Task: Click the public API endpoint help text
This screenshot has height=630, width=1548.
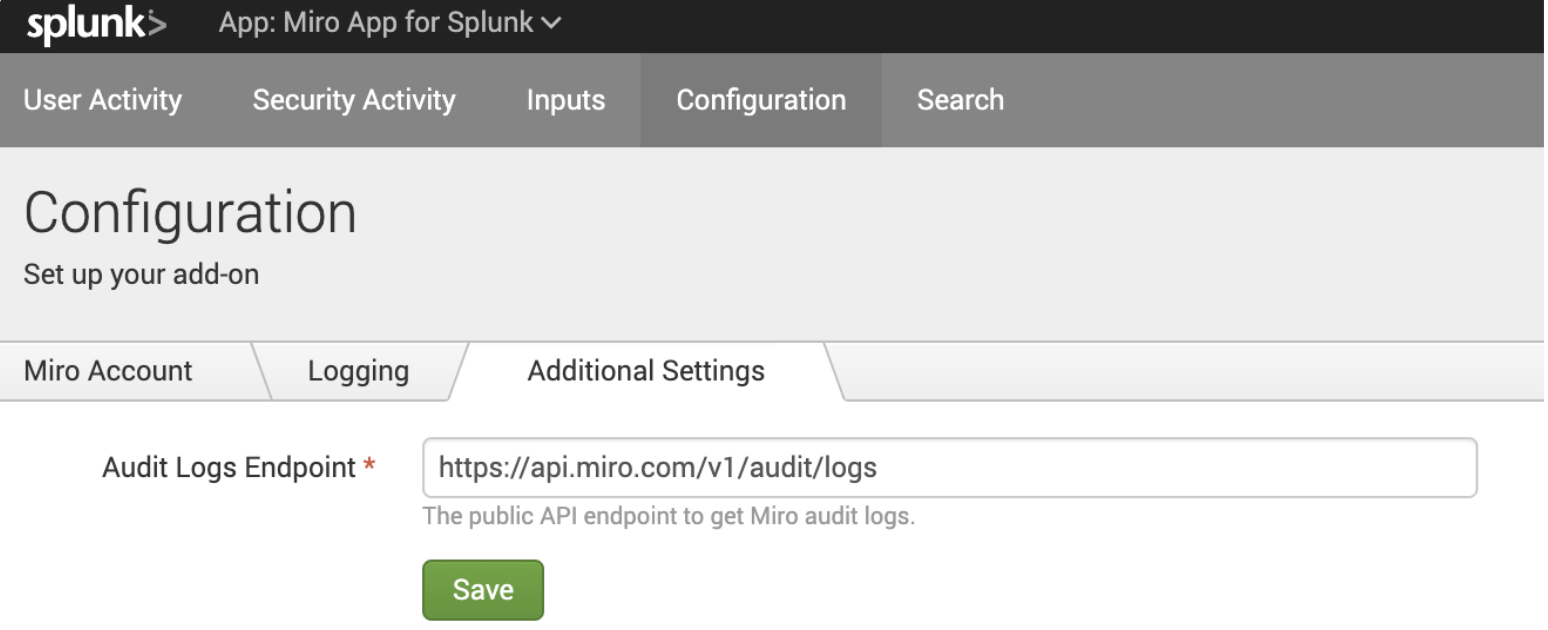Action: tap(669, 518)
